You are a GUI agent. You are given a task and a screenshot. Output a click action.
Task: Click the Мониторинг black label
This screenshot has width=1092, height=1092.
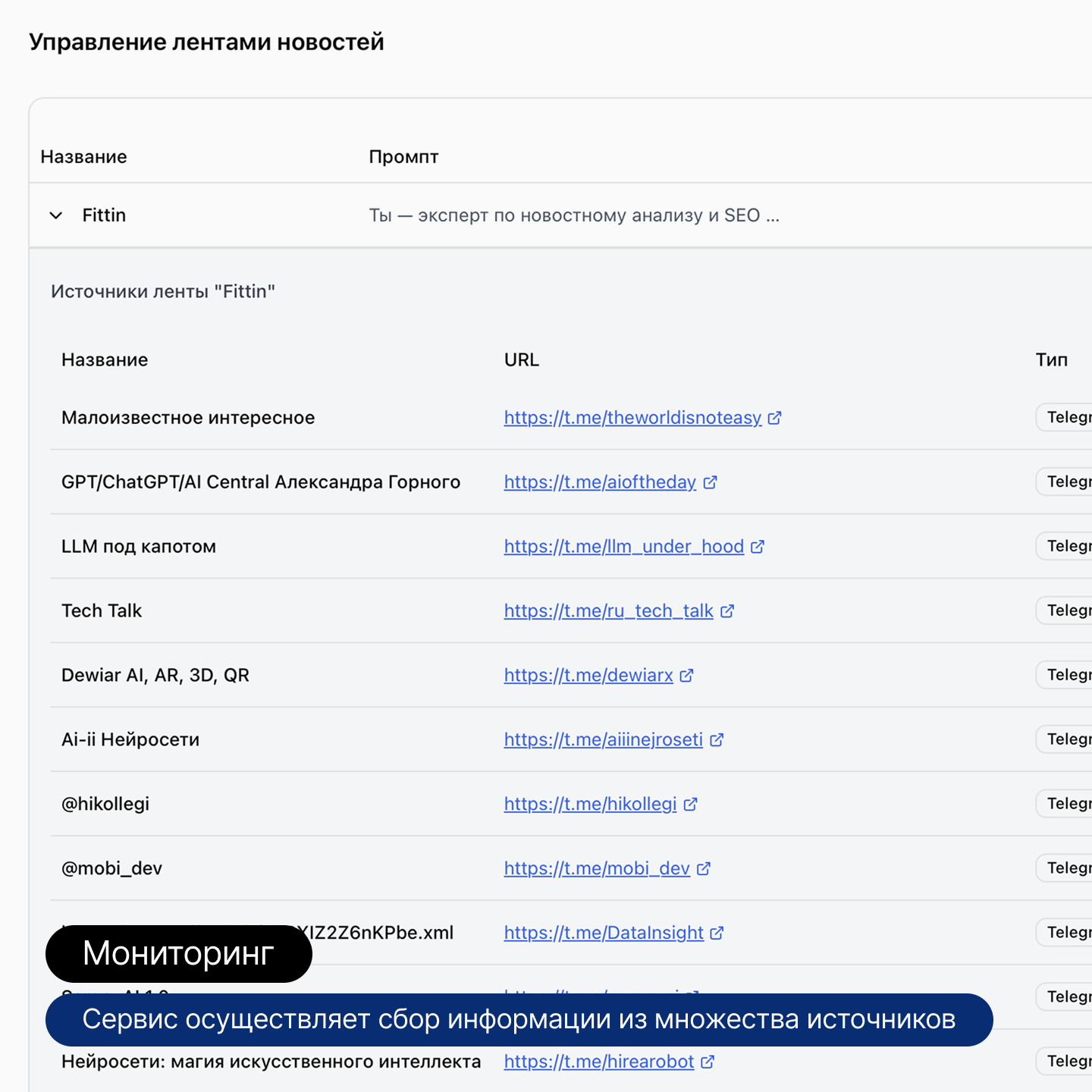tap(178, 953)
